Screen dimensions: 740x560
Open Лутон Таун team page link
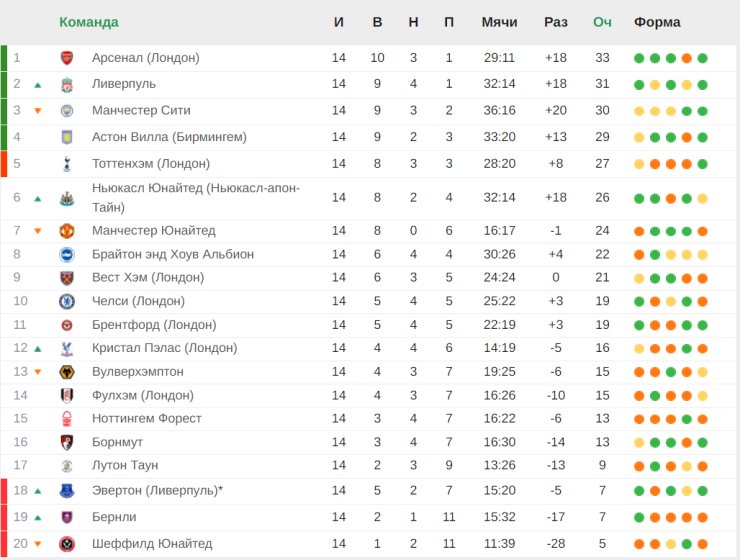coord(125,465)
